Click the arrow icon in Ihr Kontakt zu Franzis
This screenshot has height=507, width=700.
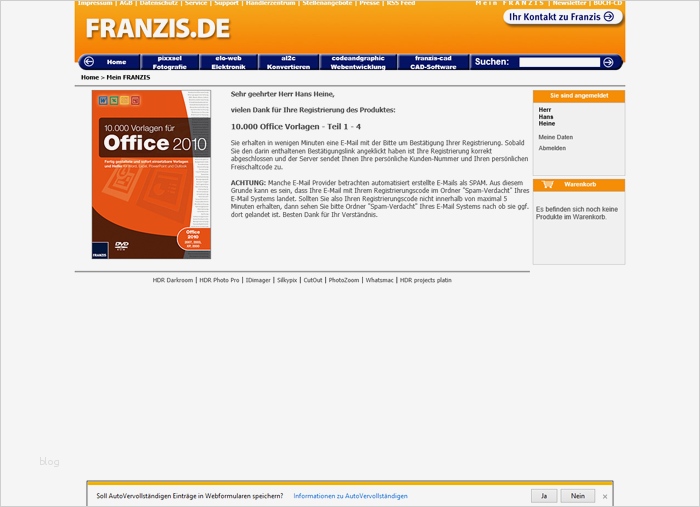(x=608, y=17)
